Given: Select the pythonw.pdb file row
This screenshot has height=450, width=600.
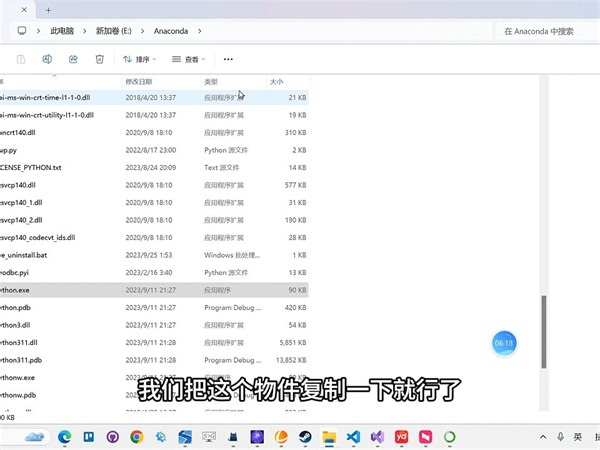Looking at the screenshot, I should [154, 395].
